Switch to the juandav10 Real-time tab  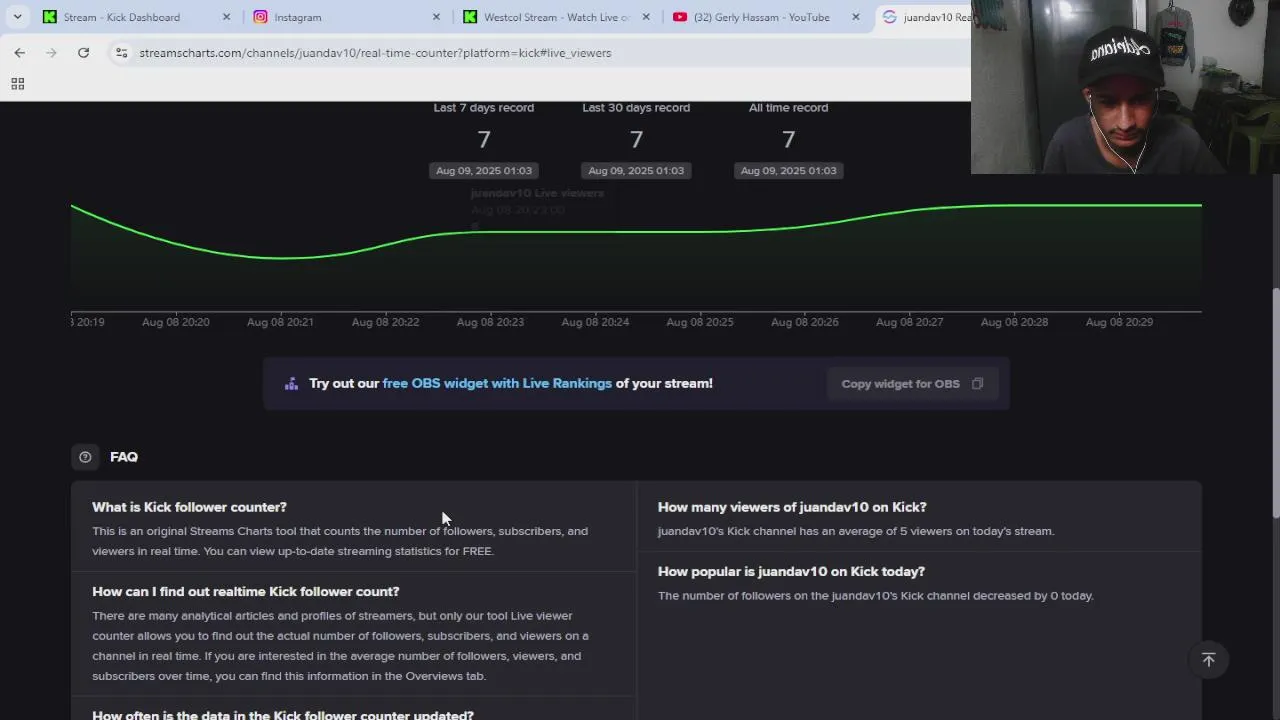tap(925, 17)
